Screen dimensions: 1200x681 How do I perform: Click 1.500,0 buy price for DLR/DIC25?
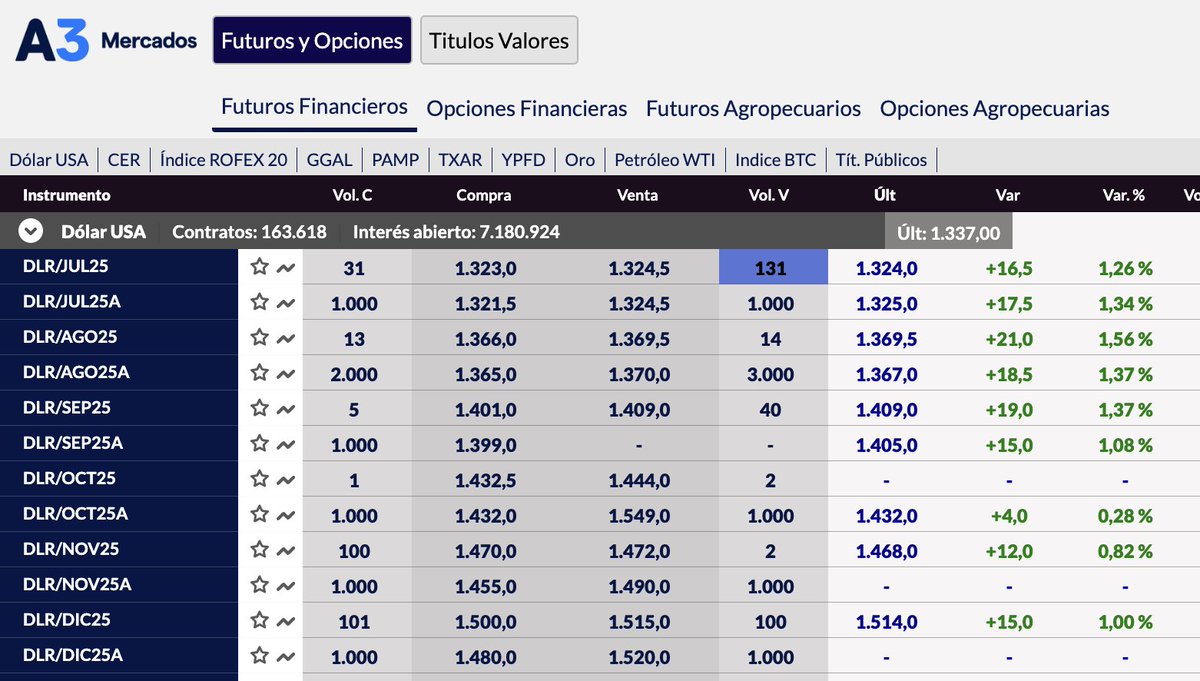485,621
